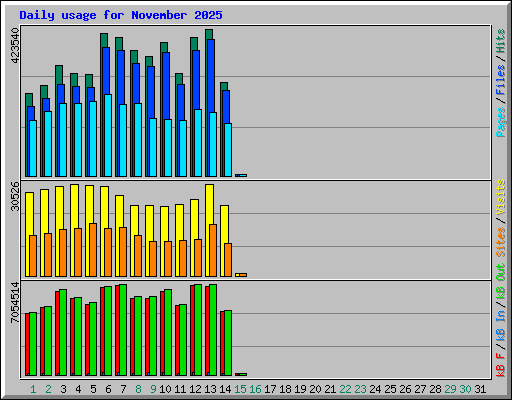The height and width of the screenshot is (400, 512).
Task: Click the 423540 y-axis value
Action: pyautogui.click(x=15, y=45)
